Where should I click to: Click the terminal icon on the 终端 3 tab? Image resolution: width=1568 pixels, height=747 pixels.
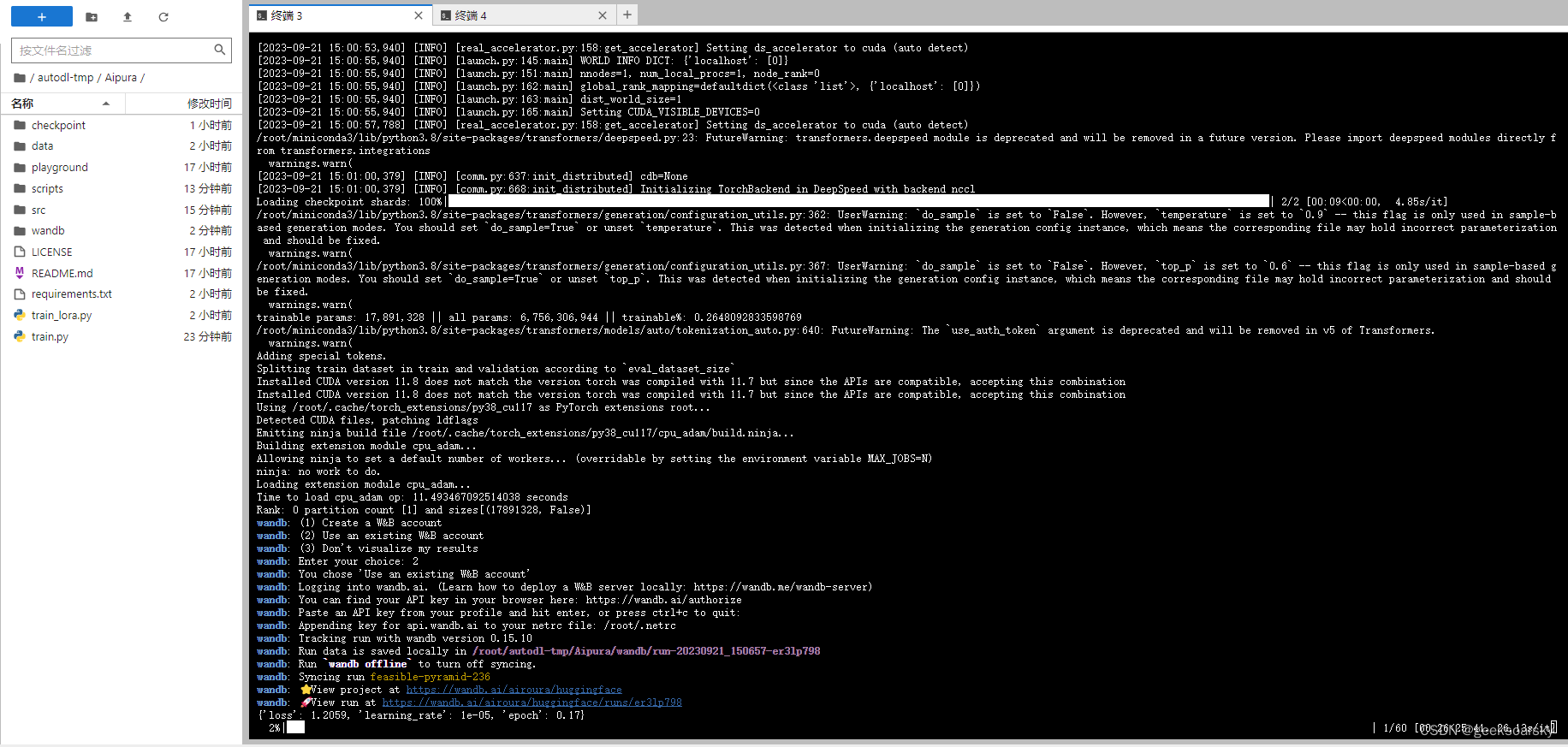[x=262, y=15]
